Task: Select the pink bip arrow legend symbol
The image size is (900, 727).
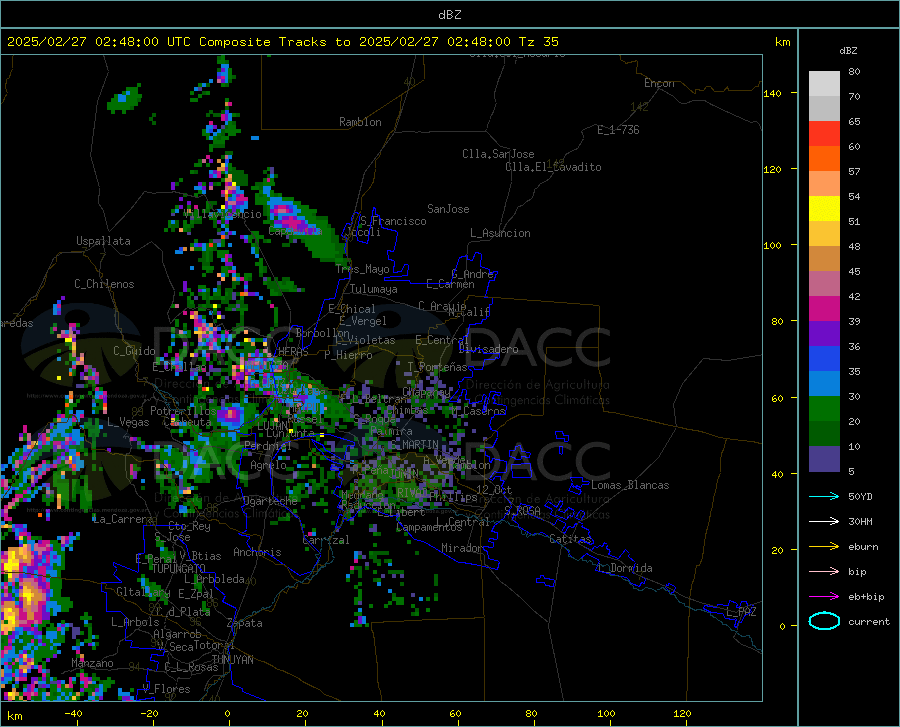Action: point(824,572)
